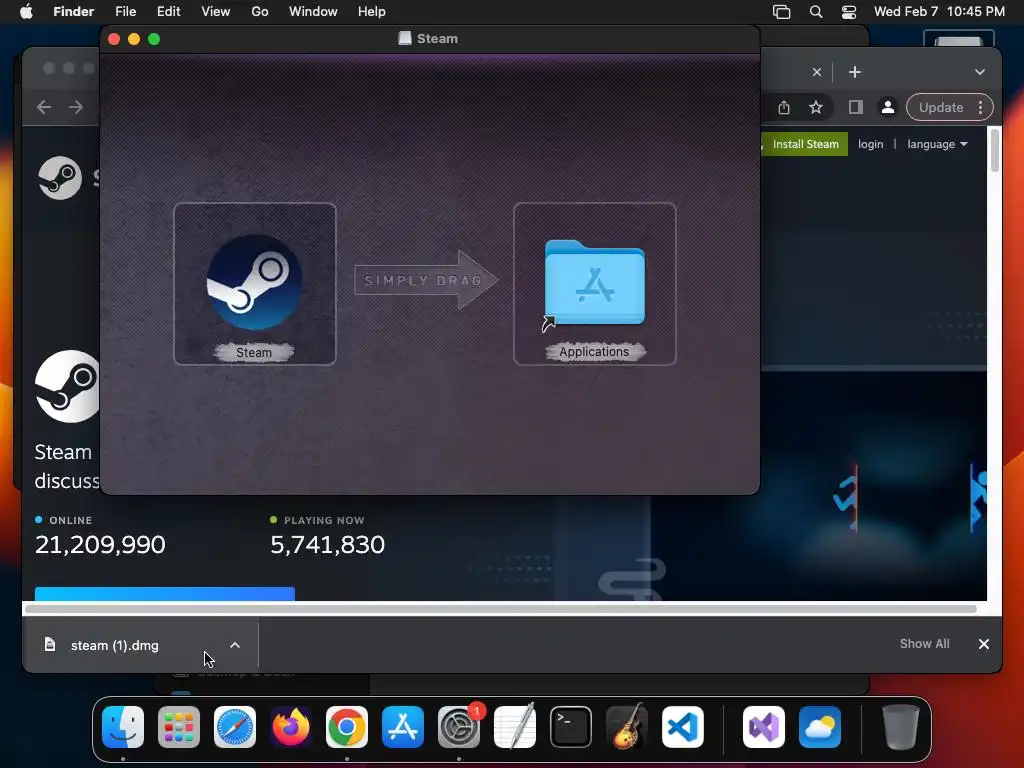The height and width of the screenshot is (768, 1024).
Task: Open Trash from the Dock
Action: click(x=901, y=726)
